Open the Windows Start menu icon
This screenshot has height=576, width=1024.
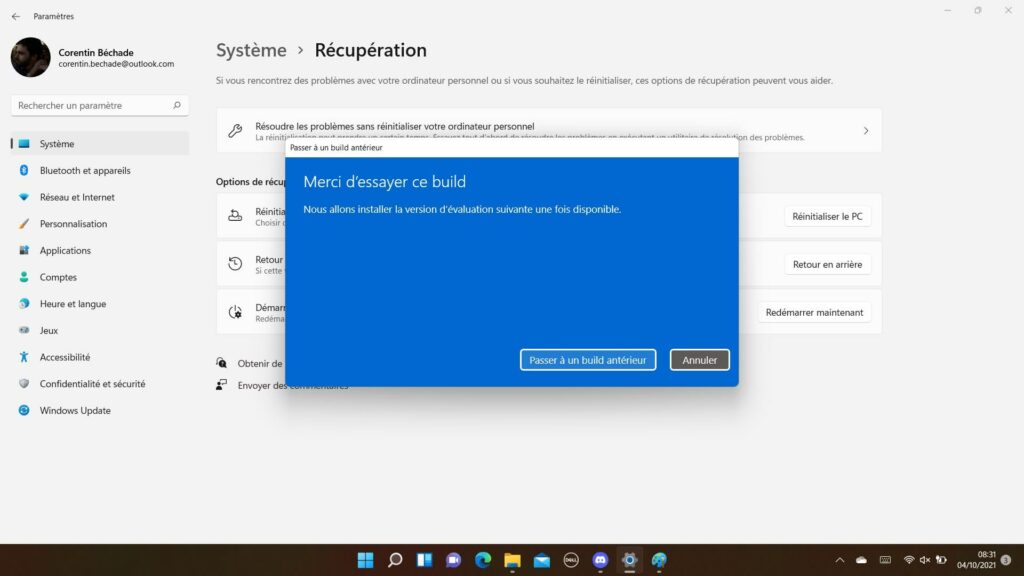click(366, 560)
